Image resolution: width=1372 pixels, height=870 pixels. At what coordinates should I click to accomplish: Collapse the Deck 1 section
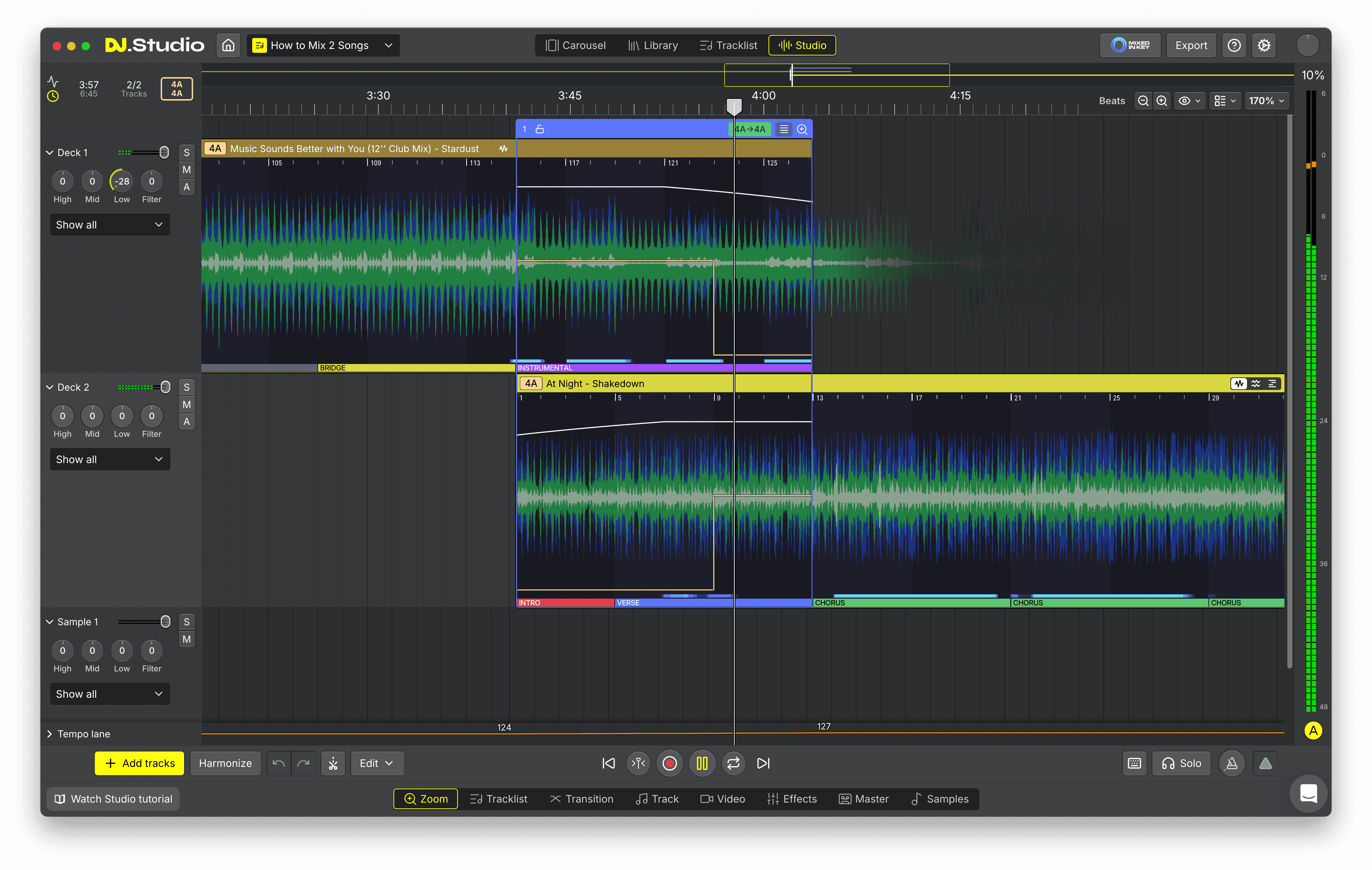click(x=50, y=153)
